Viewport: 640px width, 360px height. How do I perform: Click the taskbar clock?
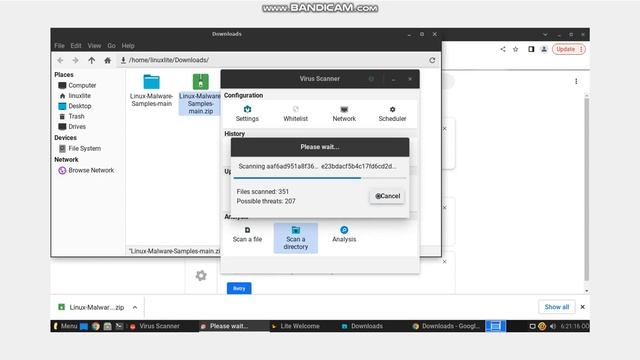point(574,326)
